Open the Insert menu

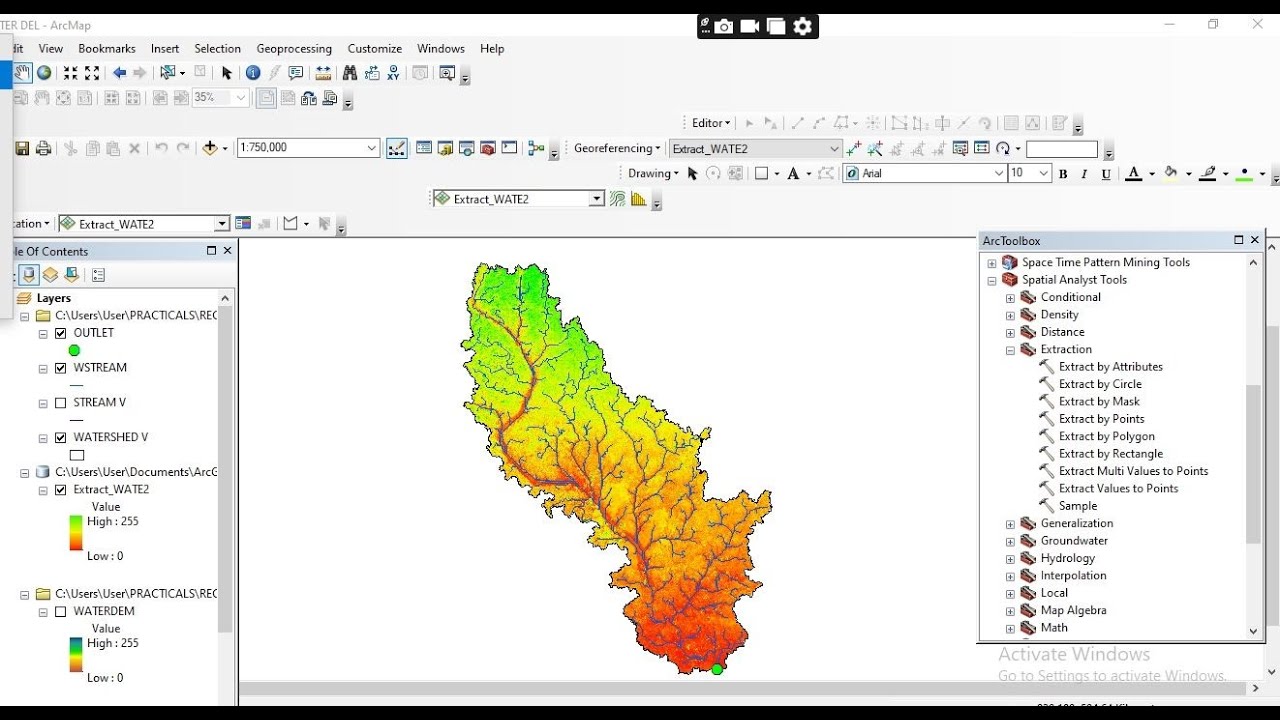[165, 48]
